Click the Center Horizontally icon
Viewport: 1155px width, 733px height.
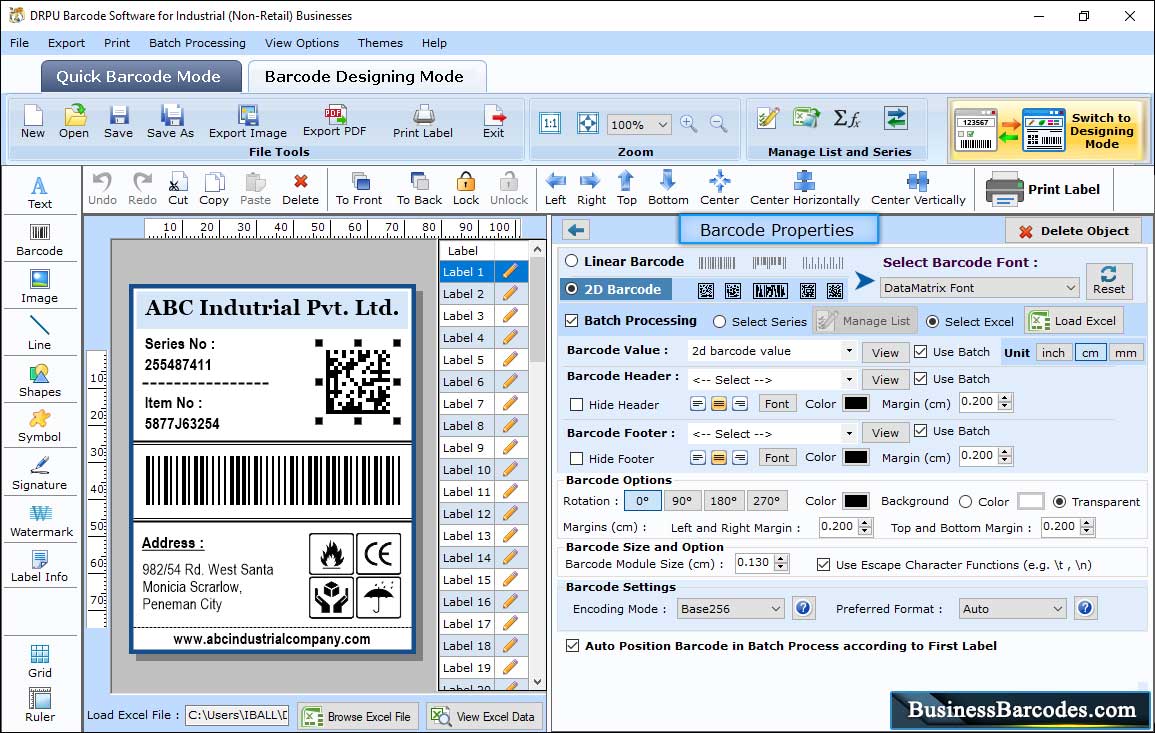[x=804, y=189]
